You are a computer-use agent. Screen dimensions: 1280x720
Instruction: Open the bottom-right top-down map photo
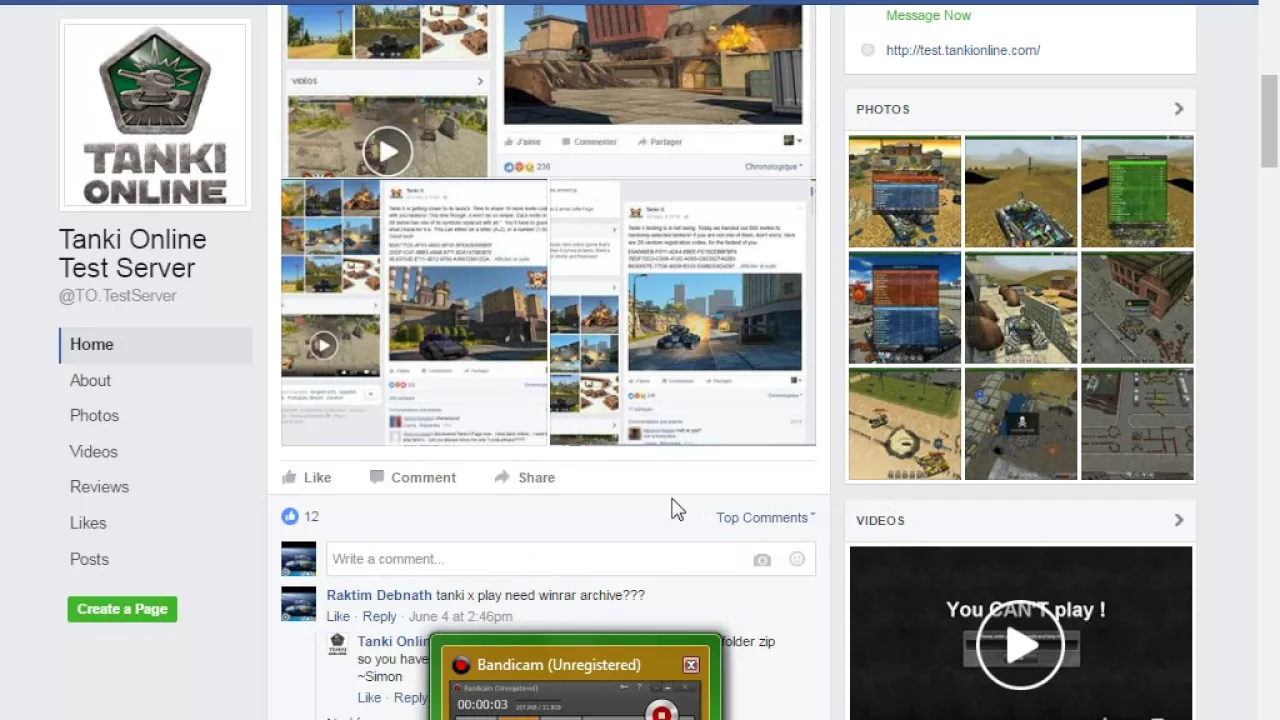[x=1137, y=424]
